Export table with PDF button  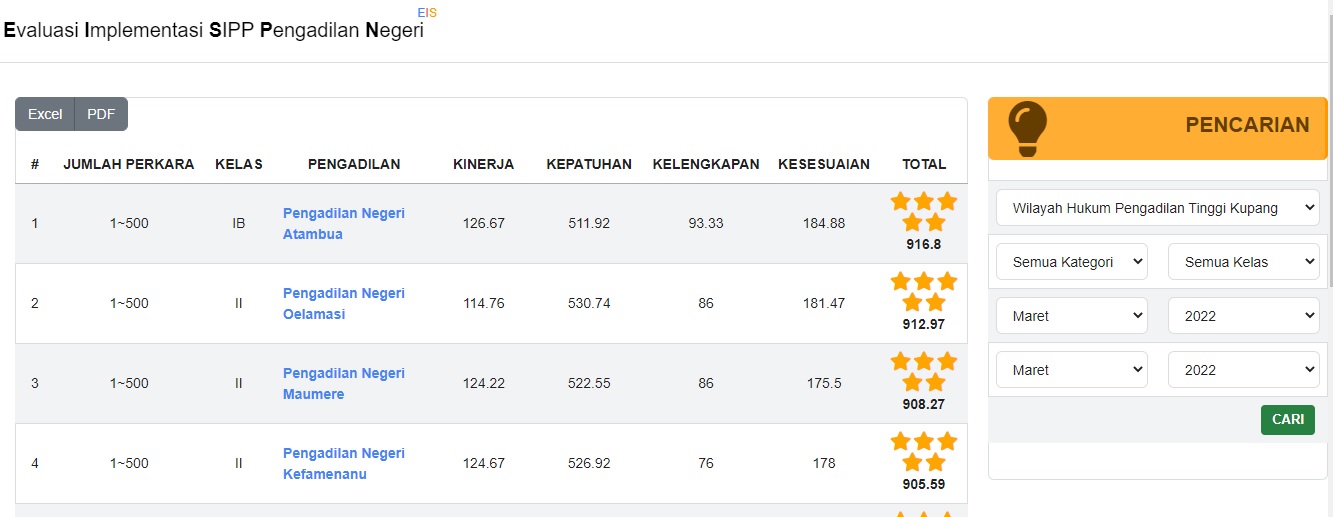(x=101, y=114)
